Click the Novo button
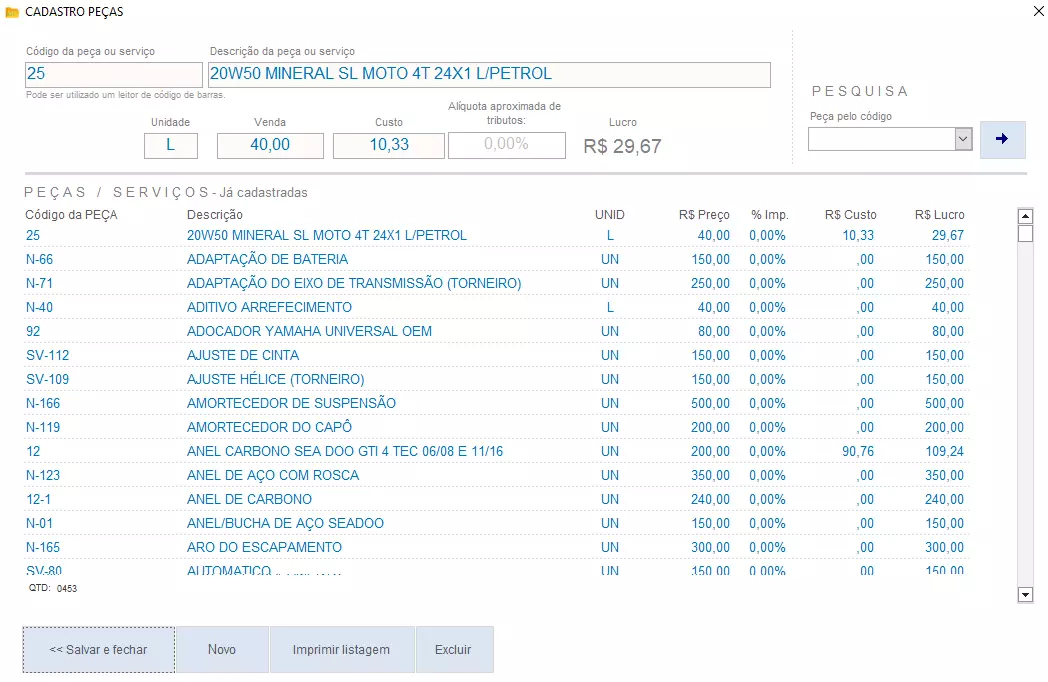The image size is (1048, 682). [222, 649]
